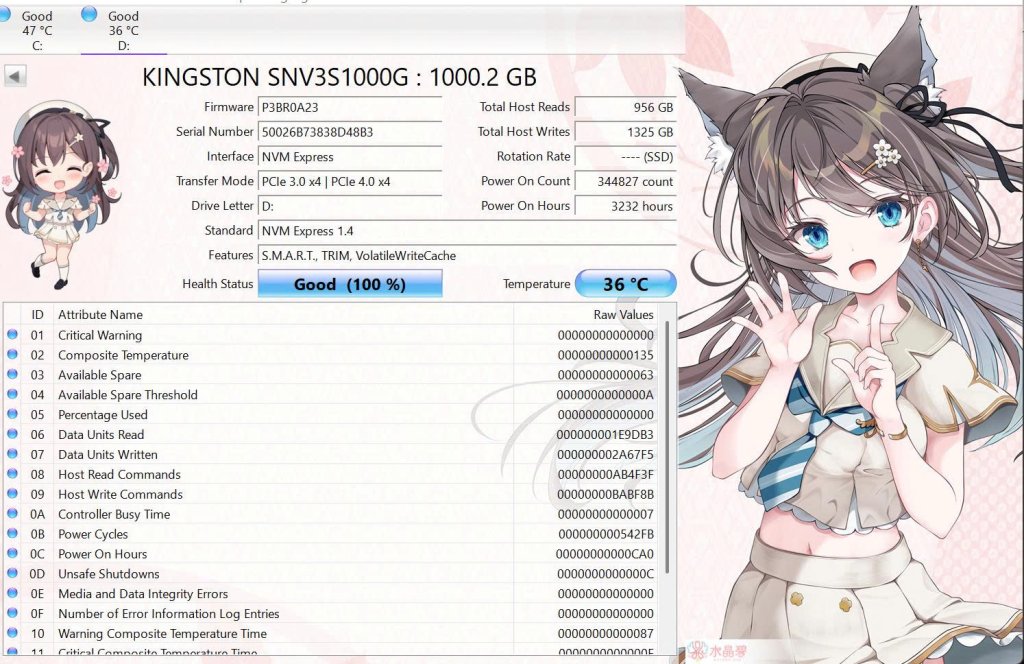
Task: Select the Host Read Commands attribute name
Action: [120, 475]
